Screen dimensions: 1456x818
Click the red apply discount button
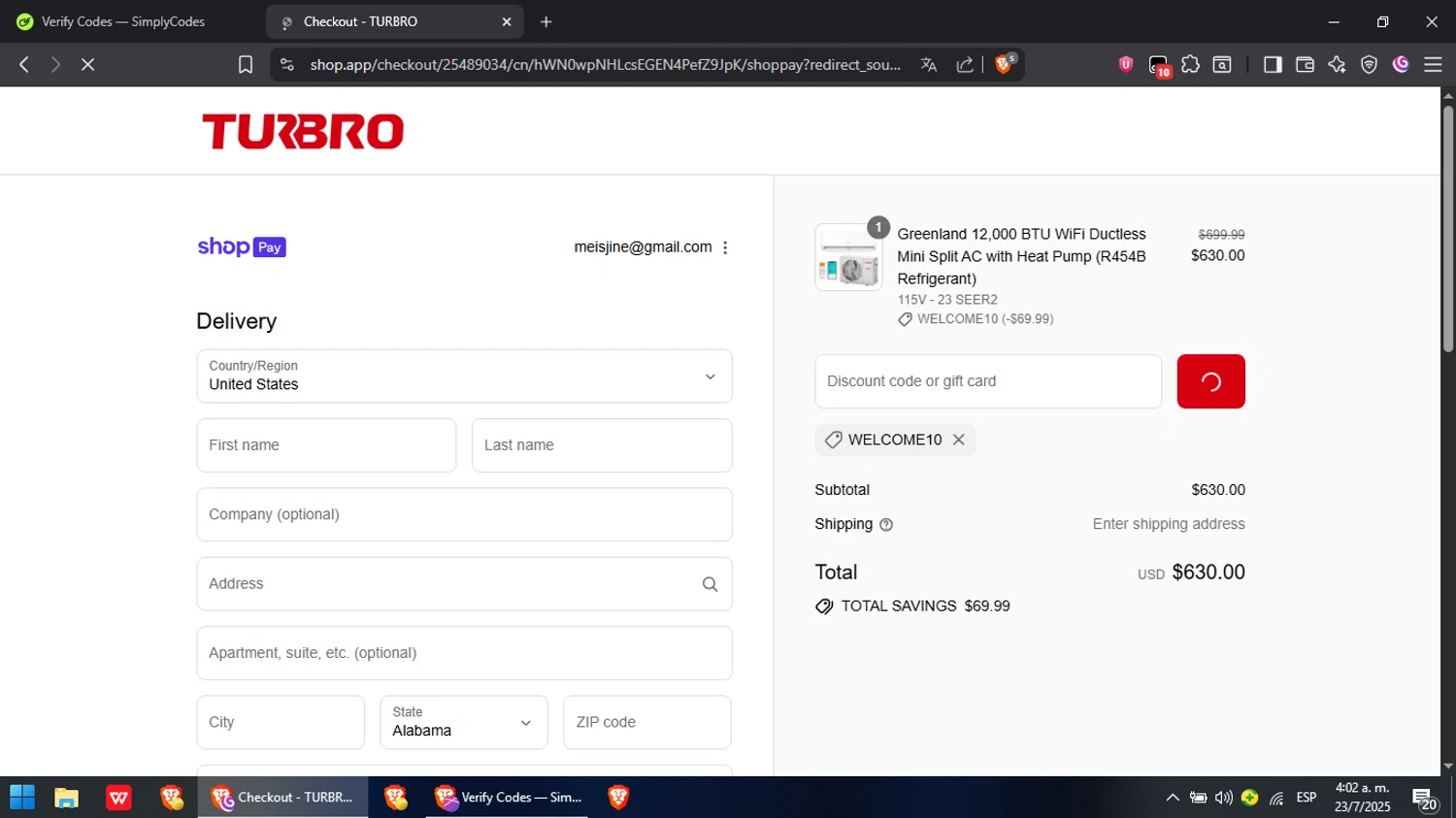(x=1210, y=381)
